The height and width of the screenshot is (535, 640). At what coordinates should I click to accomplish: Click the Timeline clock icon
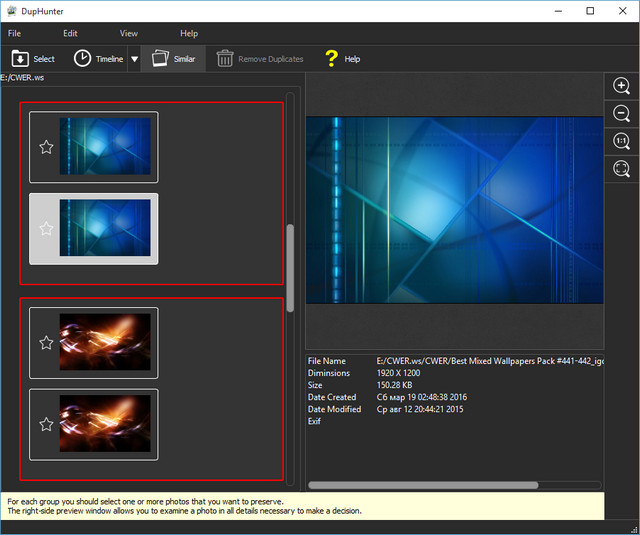click(x=82, y=59)
